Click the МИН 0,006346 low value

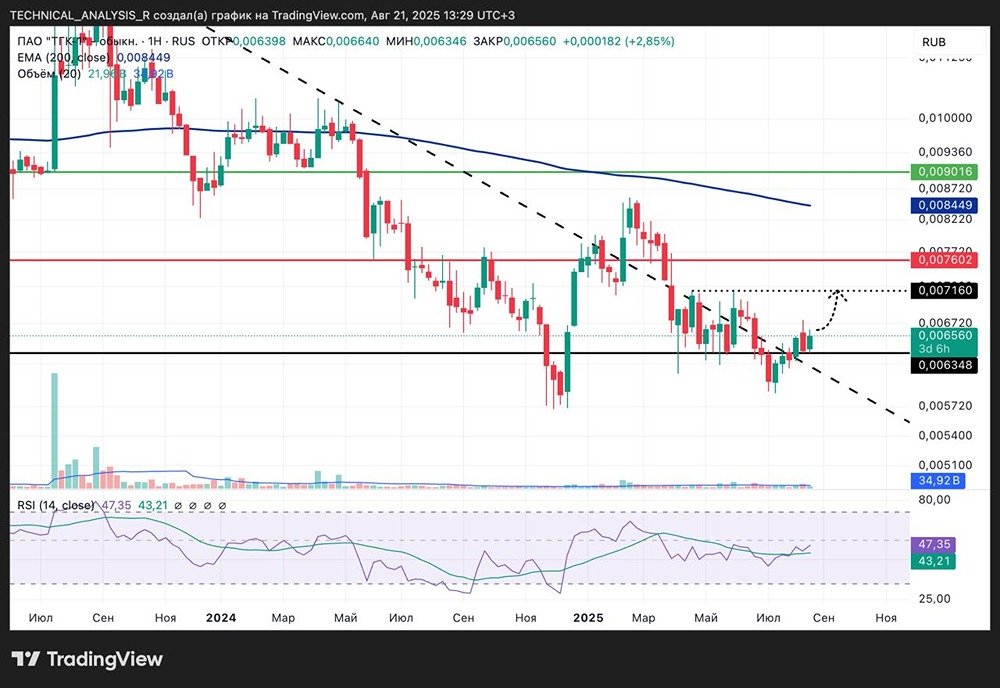click(426, 41)
